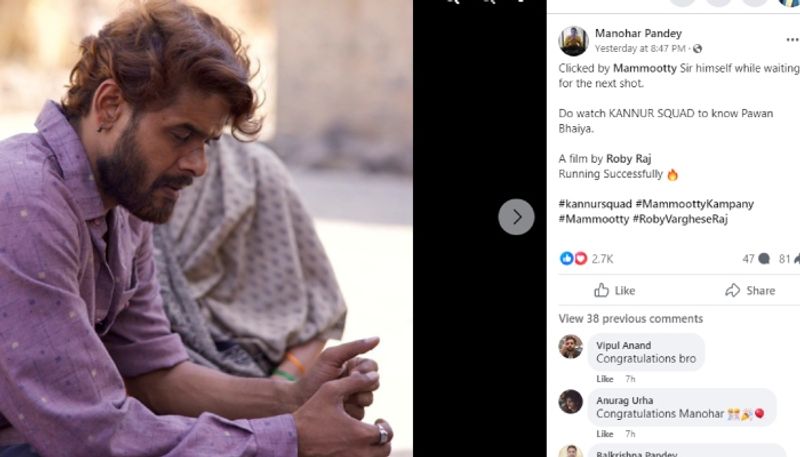Expand View 38 previous comments

click(x=630, y=319)
